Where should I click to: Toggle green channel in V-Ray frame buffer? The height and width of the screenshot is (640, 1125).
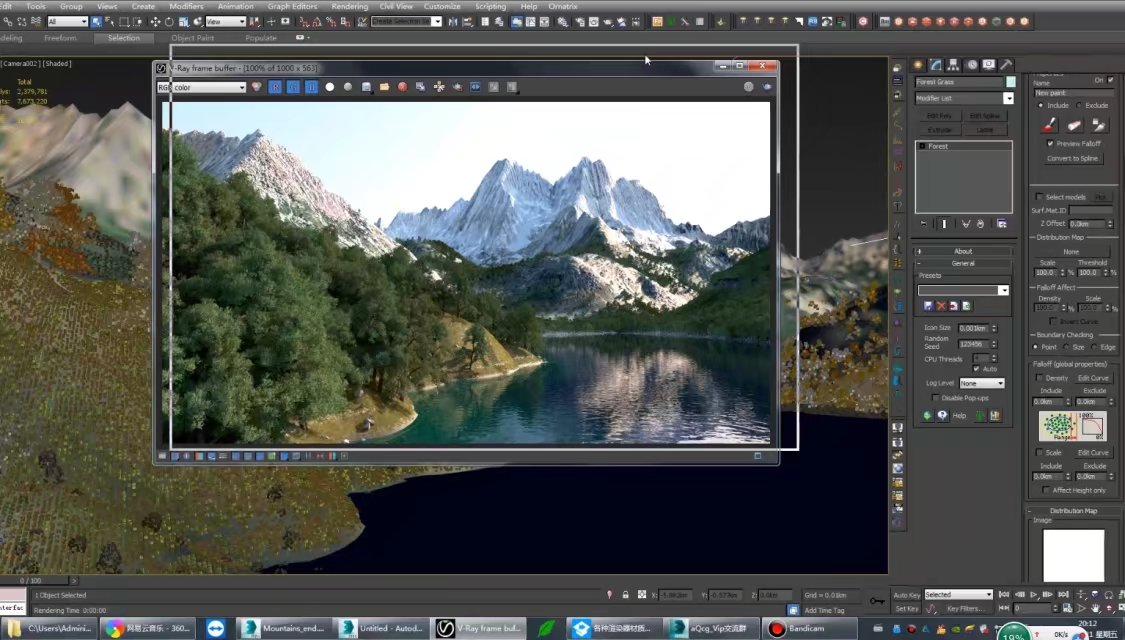(x=293, y=87)
